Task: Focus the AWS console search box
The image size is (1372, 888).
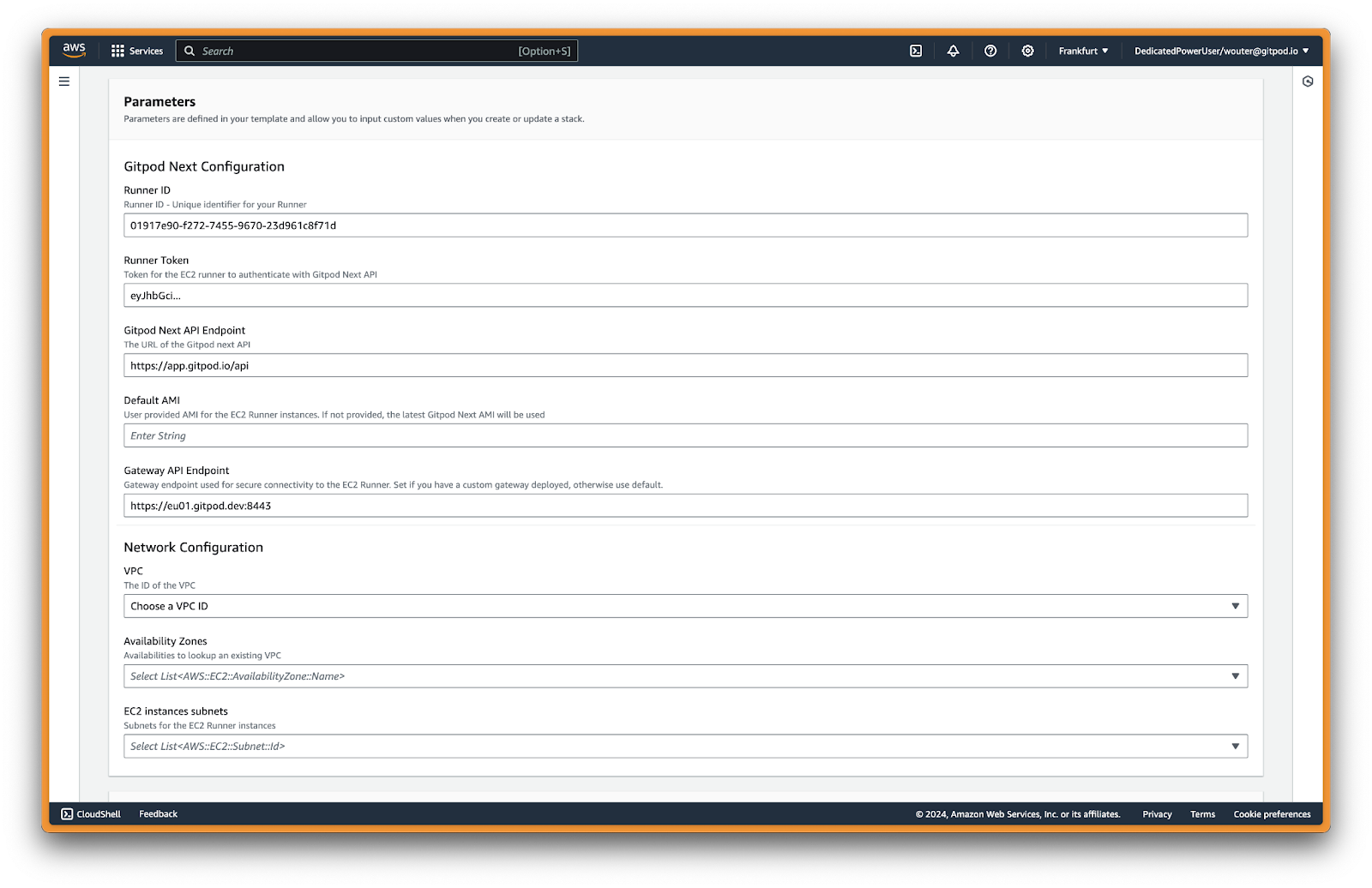Action: [376, 51]
